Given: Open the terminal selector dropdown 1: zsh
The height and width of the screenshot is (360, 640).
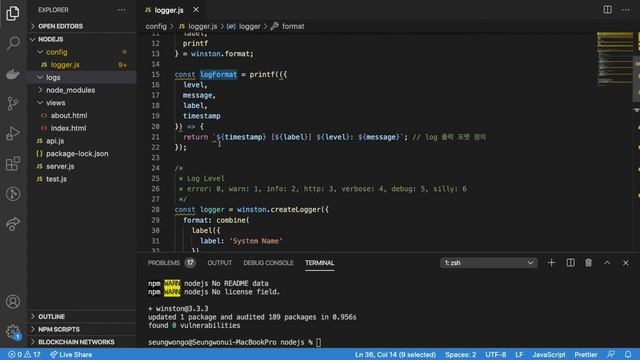Looking at the screenshot, I should (x=489, y=263).
